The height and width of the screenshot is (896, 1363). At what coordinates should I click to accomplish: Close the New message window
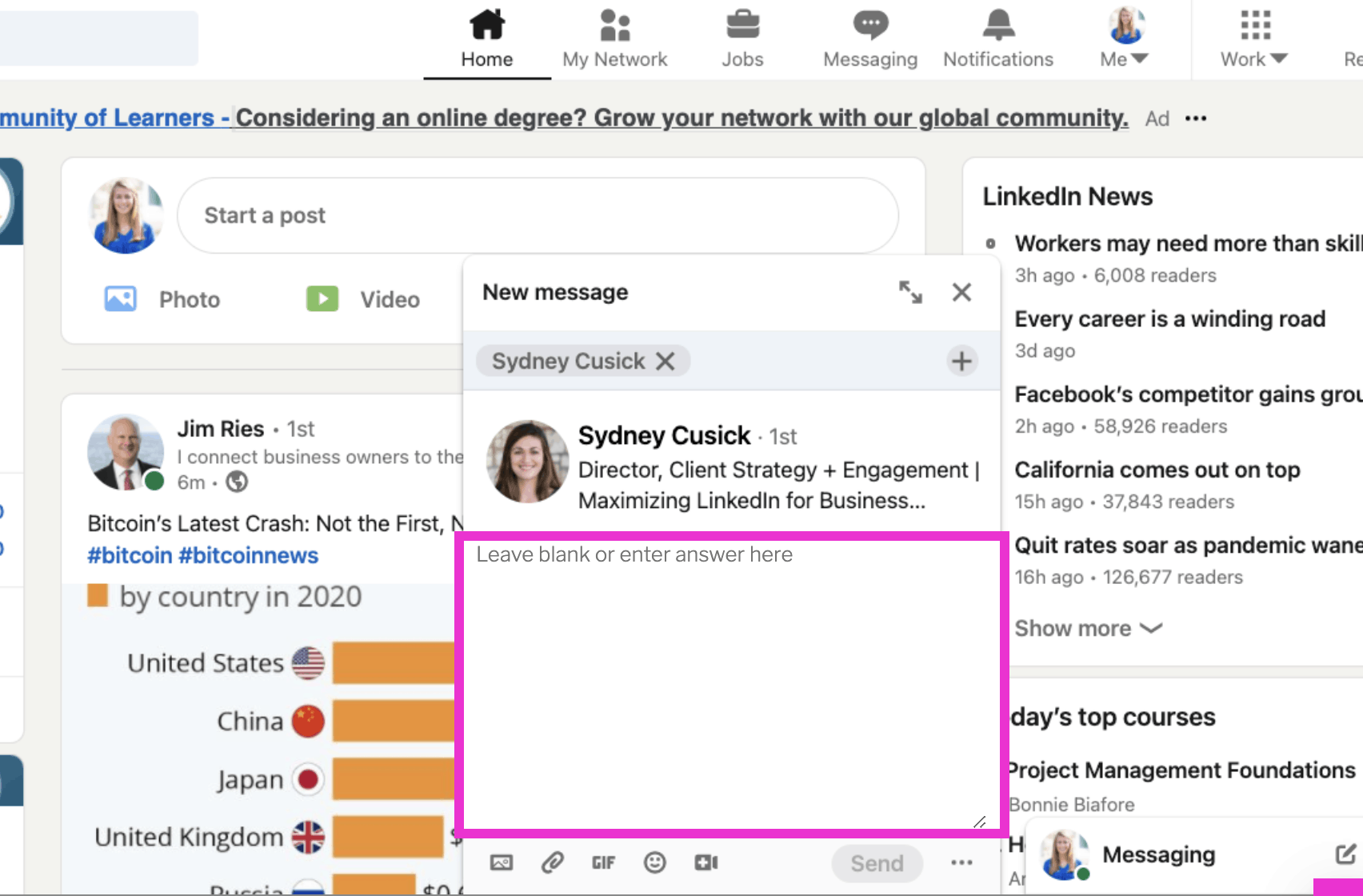tap(961, 292)
